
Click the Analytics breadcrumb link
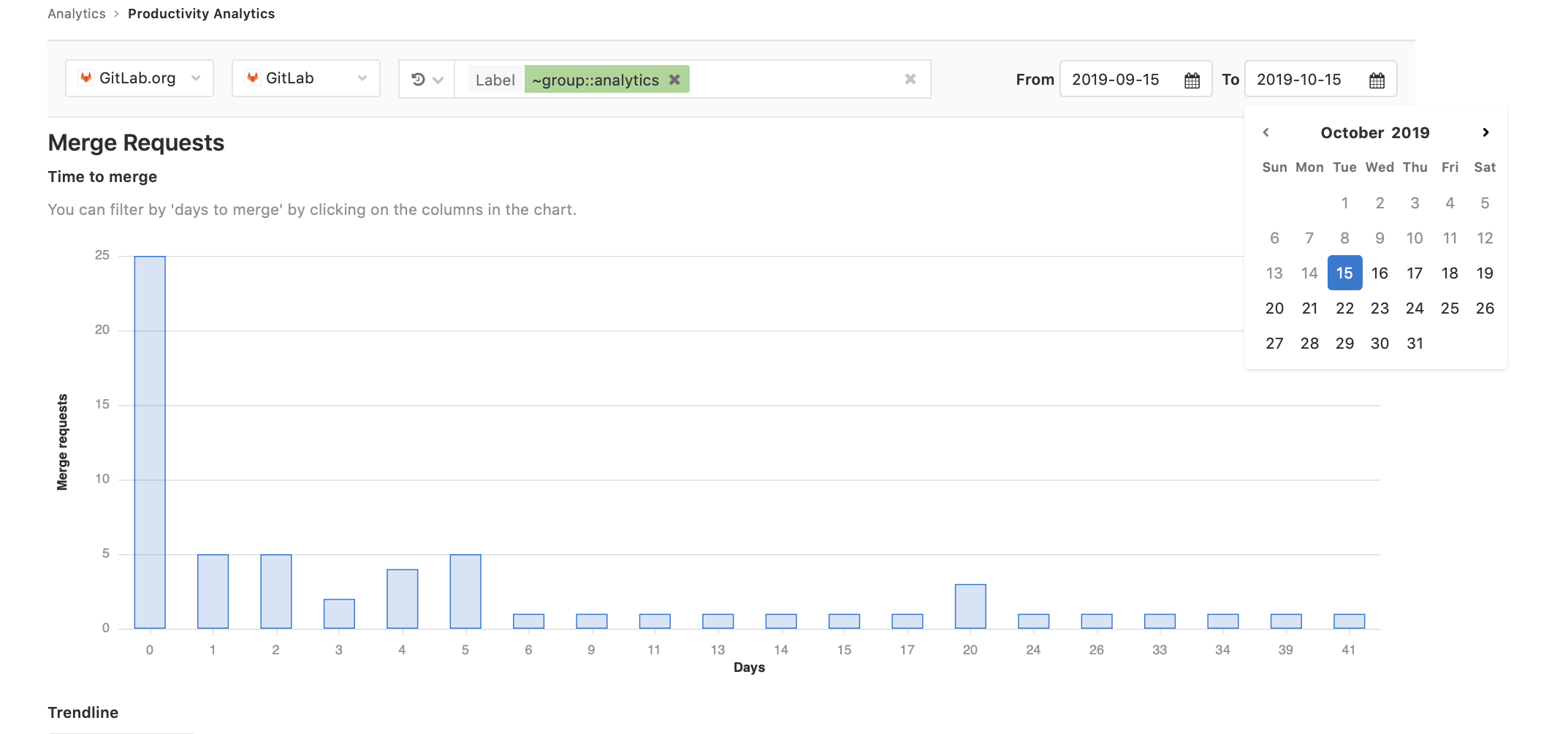76,13
